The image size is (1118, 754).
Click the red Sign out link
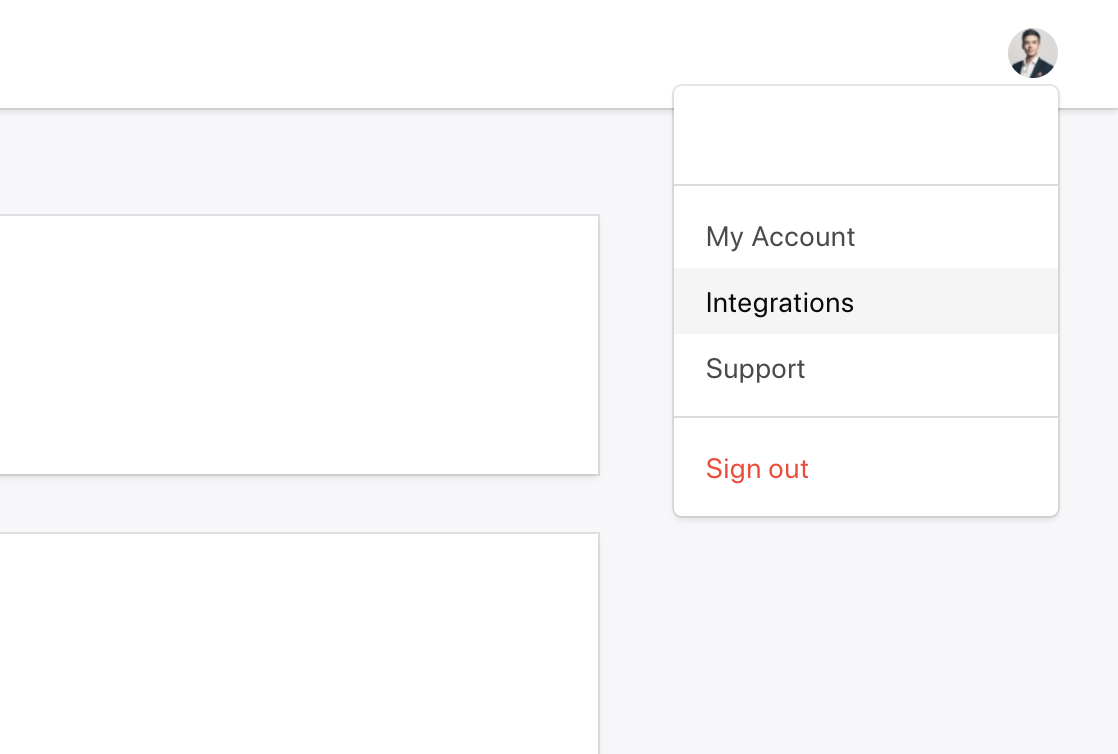point(757,469)
